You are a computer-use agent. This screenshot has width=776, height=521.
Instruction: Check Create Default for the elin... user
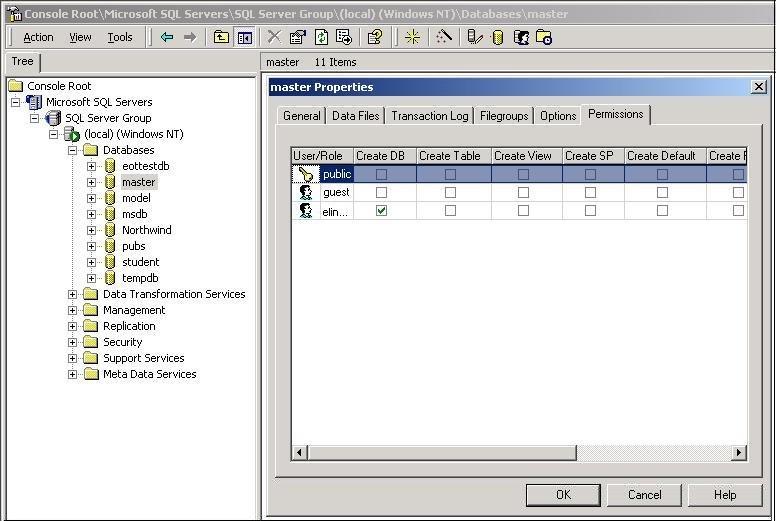coord(662,211)
